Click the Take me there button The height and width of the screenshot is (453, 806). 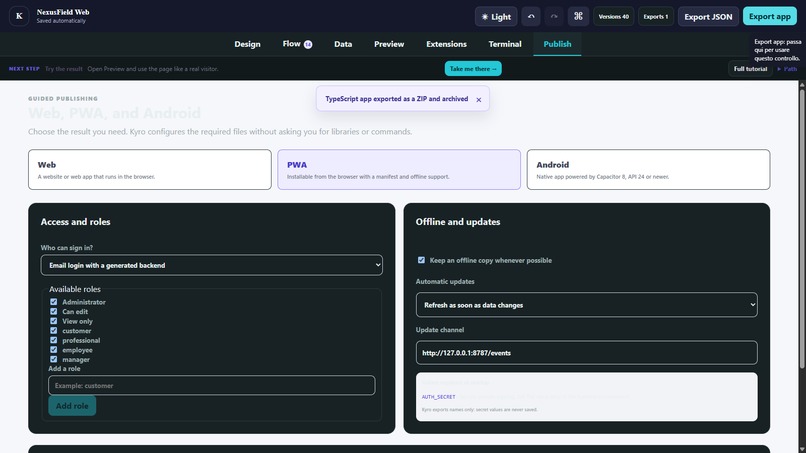click(x=473, y=68)
